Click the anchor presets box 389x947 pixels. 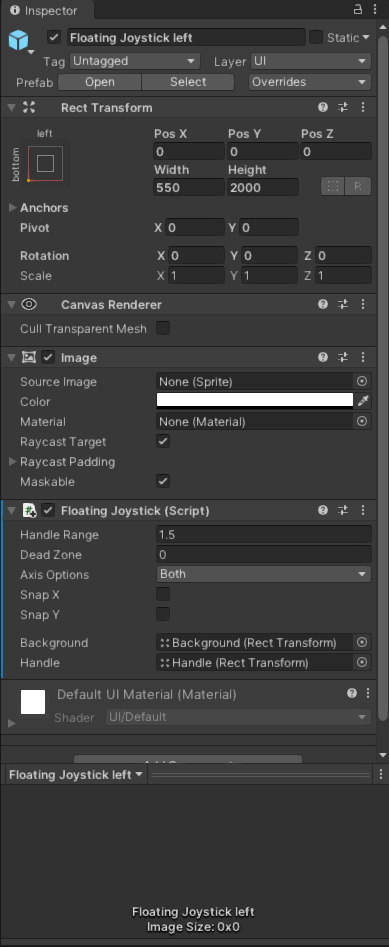45,163
